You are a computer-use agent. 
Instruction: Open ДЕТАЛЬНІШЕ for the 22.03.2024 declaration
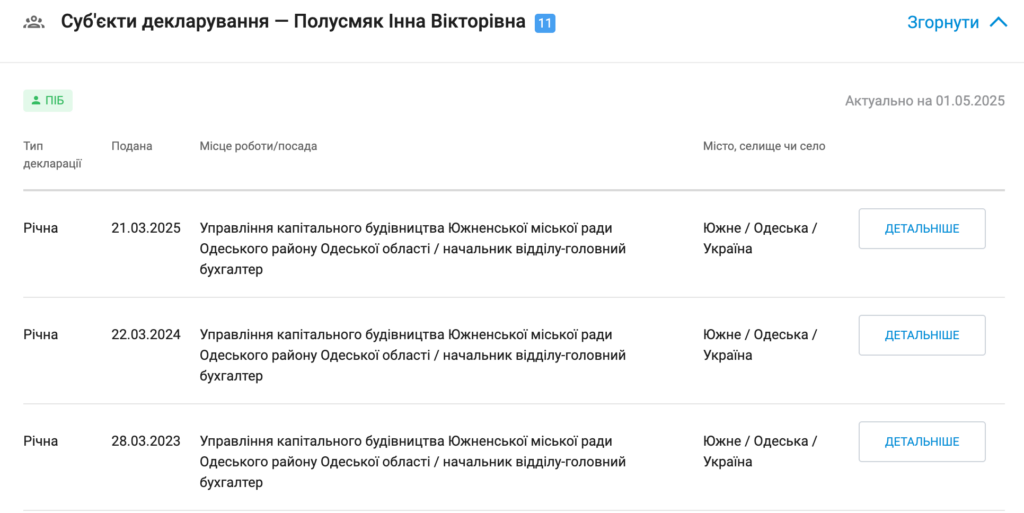pyautogui.click(x=921, y=335)
